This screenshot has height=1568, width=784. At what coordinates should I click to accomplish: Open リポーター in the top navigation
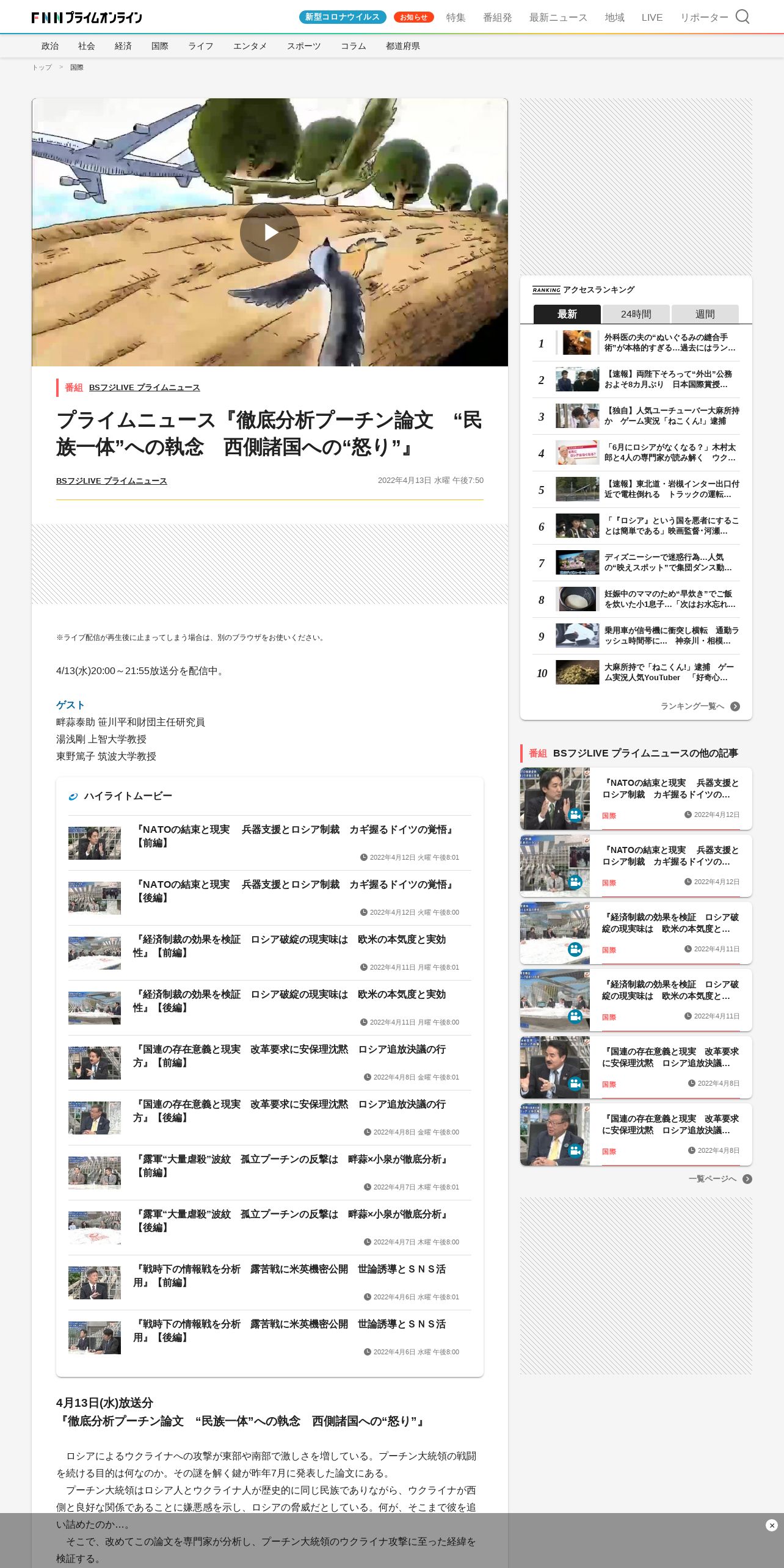click(x=704, y=17)
